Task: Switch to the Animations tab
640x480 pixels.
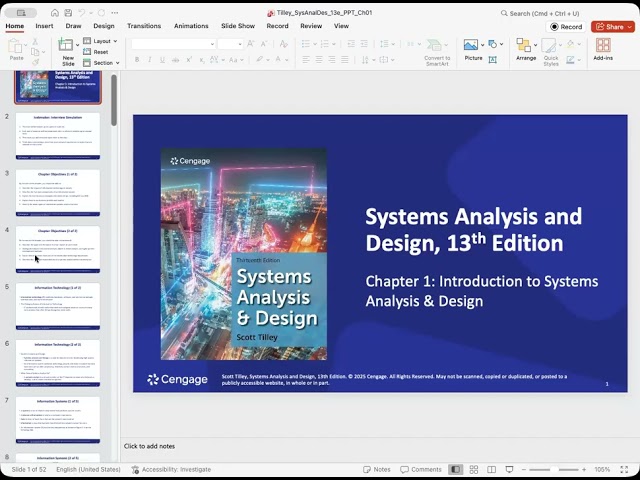Action: [191, 26]
